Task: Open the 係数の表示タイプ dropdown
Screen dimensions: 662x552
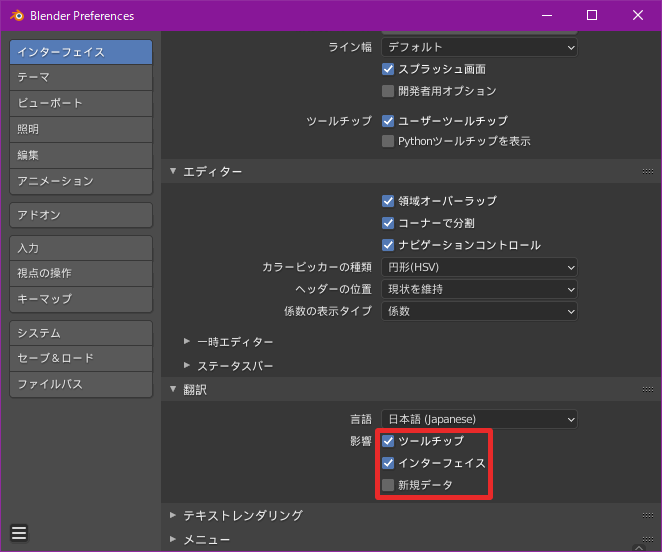Action: pos(479,311)
